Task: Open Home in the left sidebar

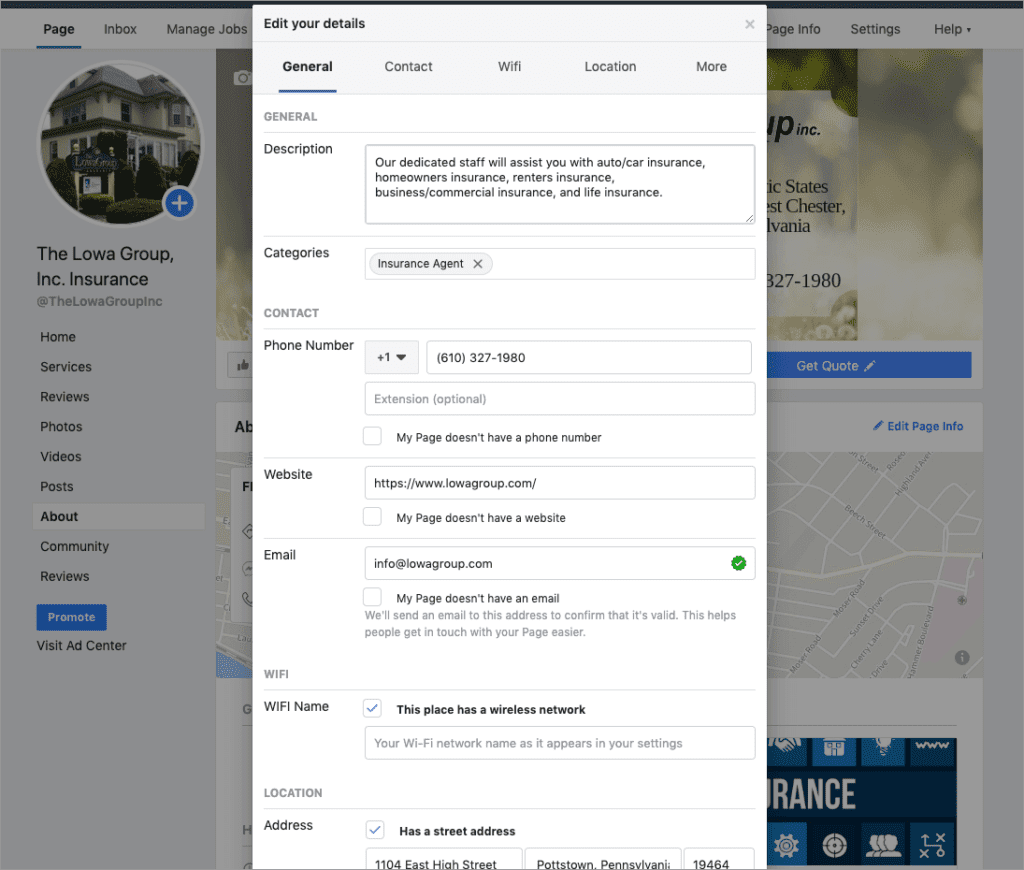Action: point(58,337)
